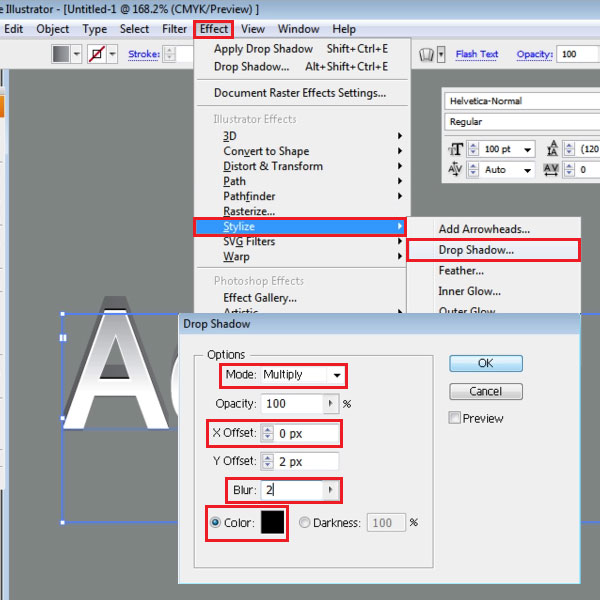The image size is (600, 600).
Task: Open the dropdown beside the warp icon
Action: [x=441, y=54]
